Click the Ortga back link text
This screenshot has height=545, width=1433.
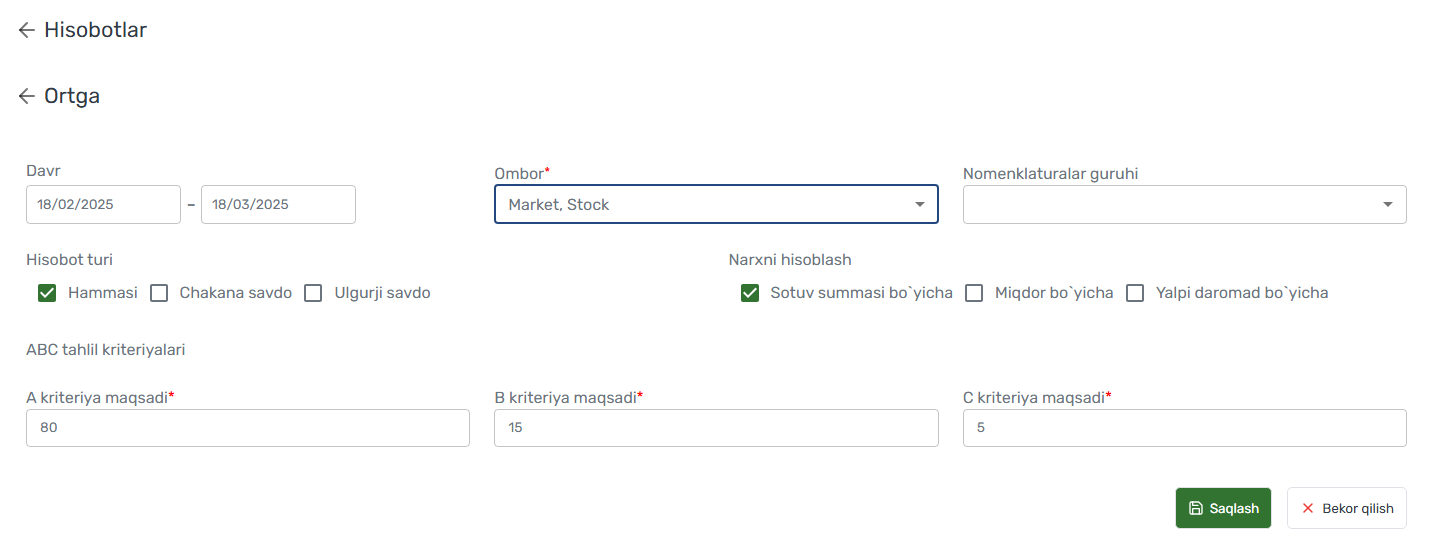[x=72, y=96]
